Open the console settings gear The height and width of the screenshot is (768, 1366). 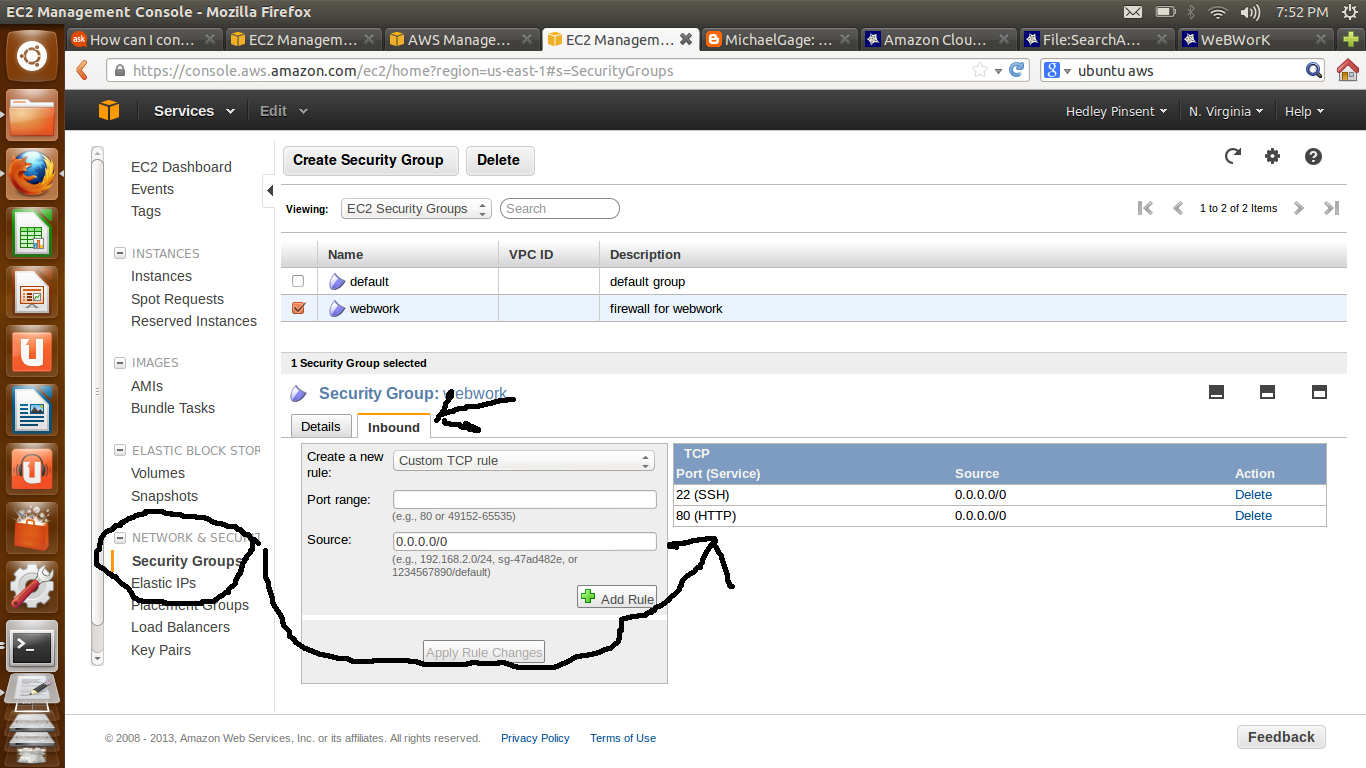point(1272,156)
